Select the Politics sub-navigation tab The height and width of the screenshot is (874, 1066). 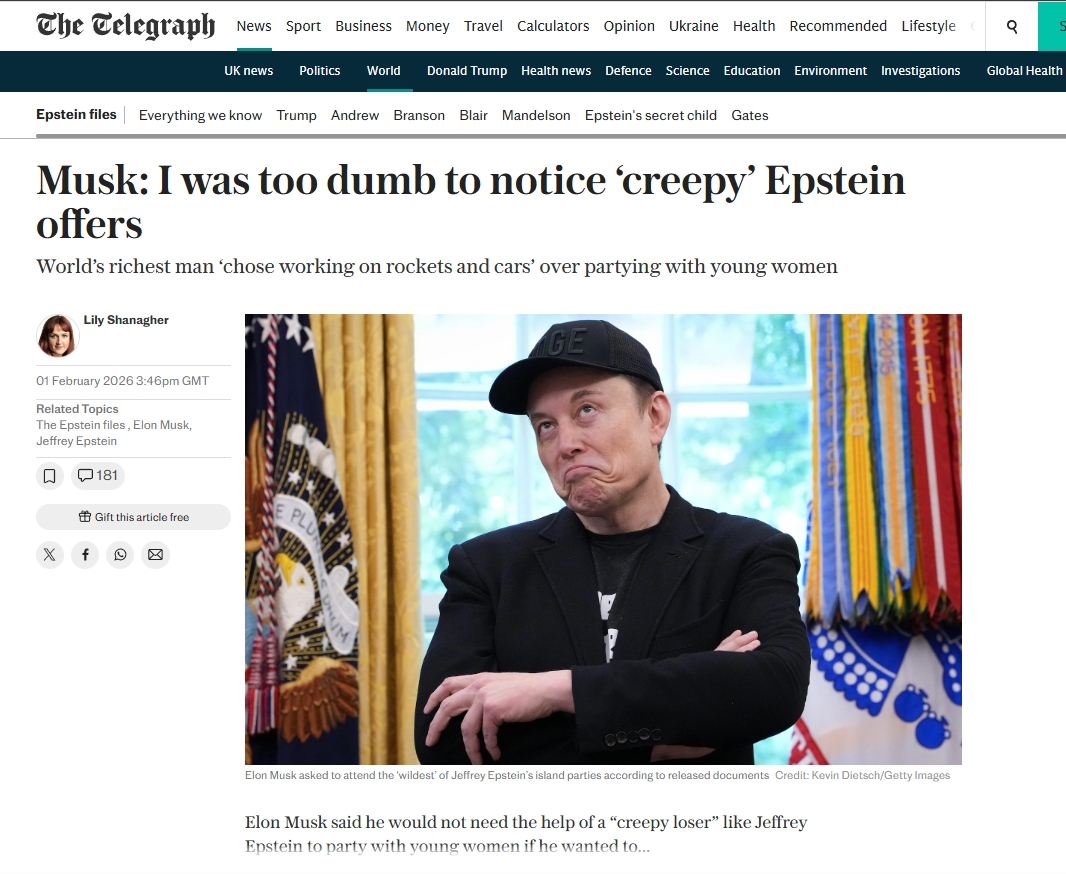[320, 71]
